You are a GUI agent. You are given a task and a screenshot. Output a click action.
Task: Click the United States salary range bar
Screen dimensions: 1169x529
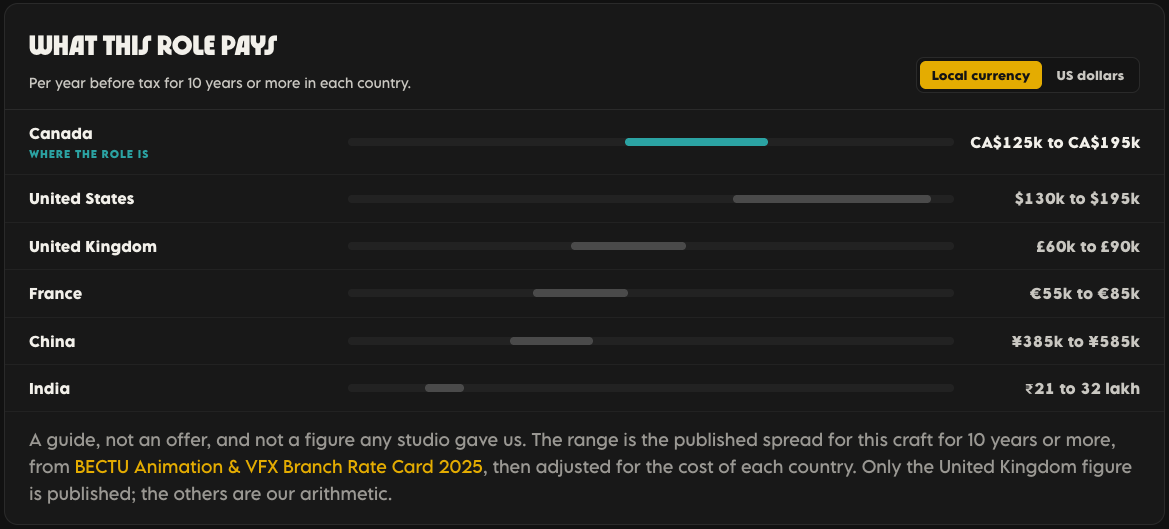click(x=832, y=199)
